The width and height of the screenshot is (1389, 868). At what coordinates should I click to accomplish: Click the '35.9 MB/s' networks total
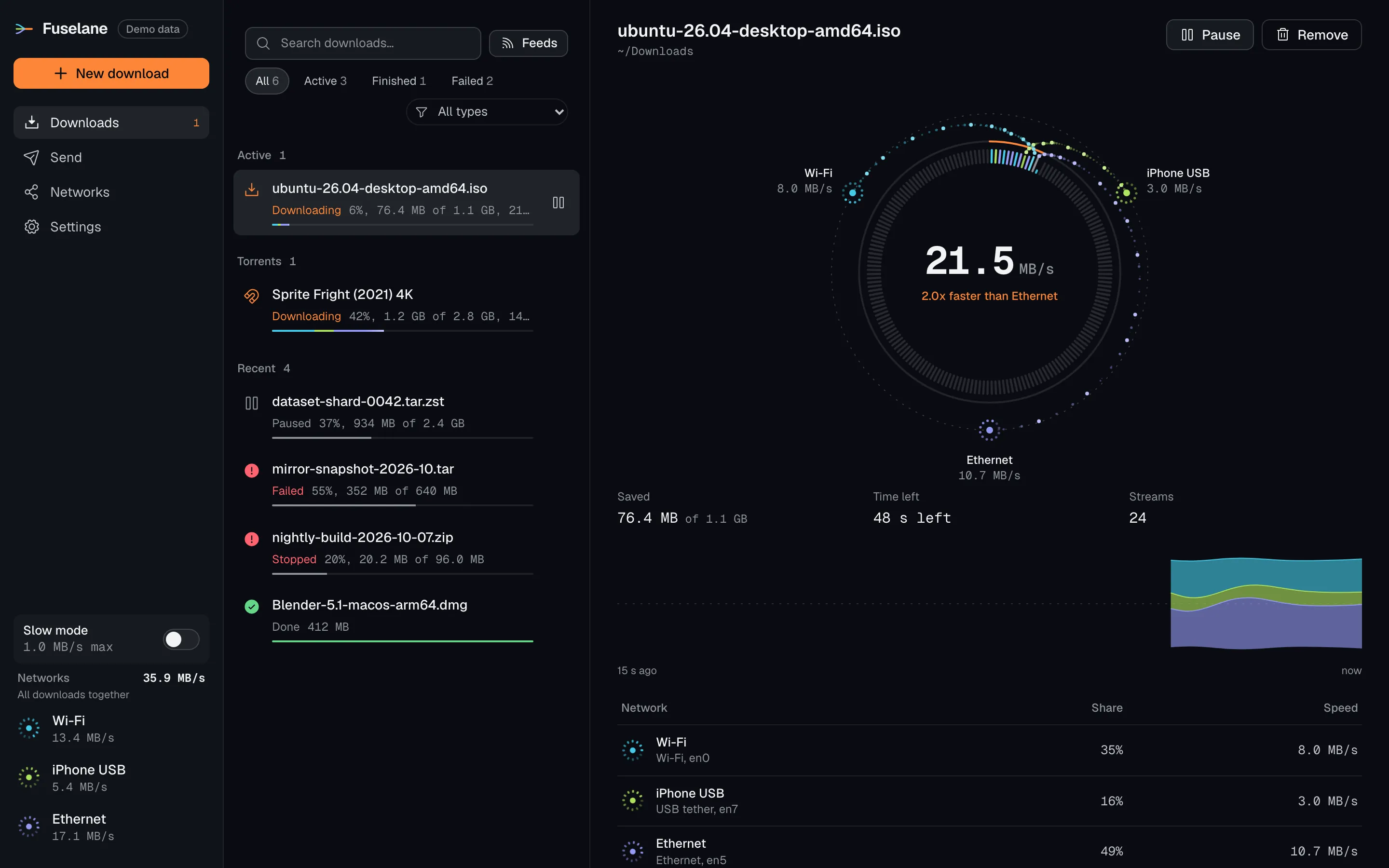pyautogui.click(x=174, y=678)
